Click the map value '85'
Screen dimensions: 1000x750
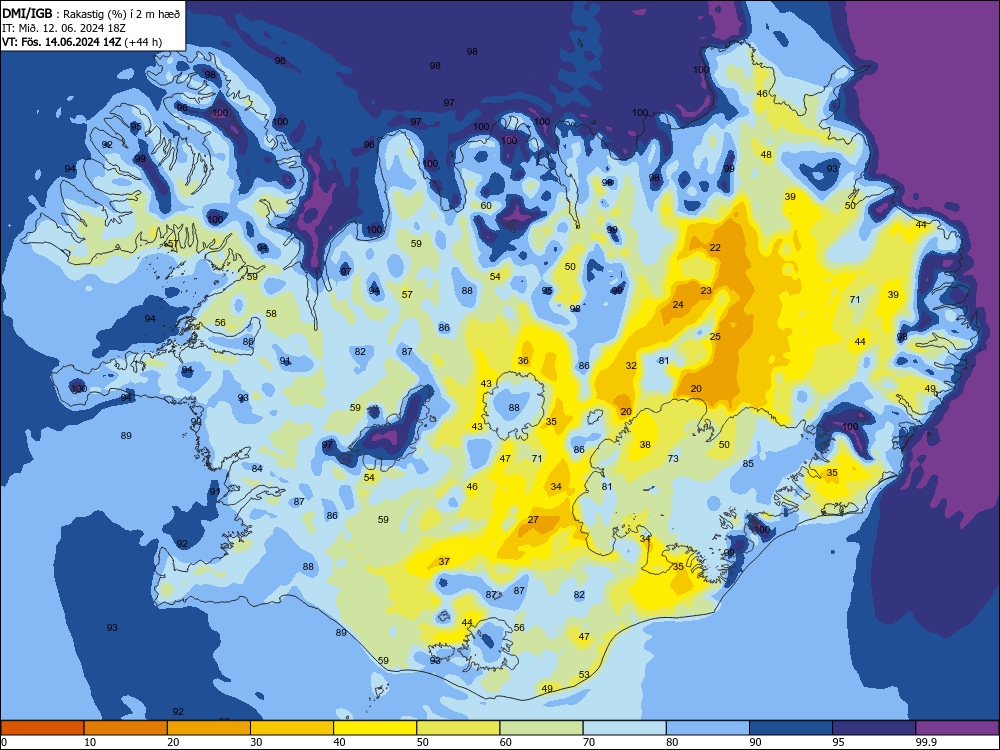point(748,463)
